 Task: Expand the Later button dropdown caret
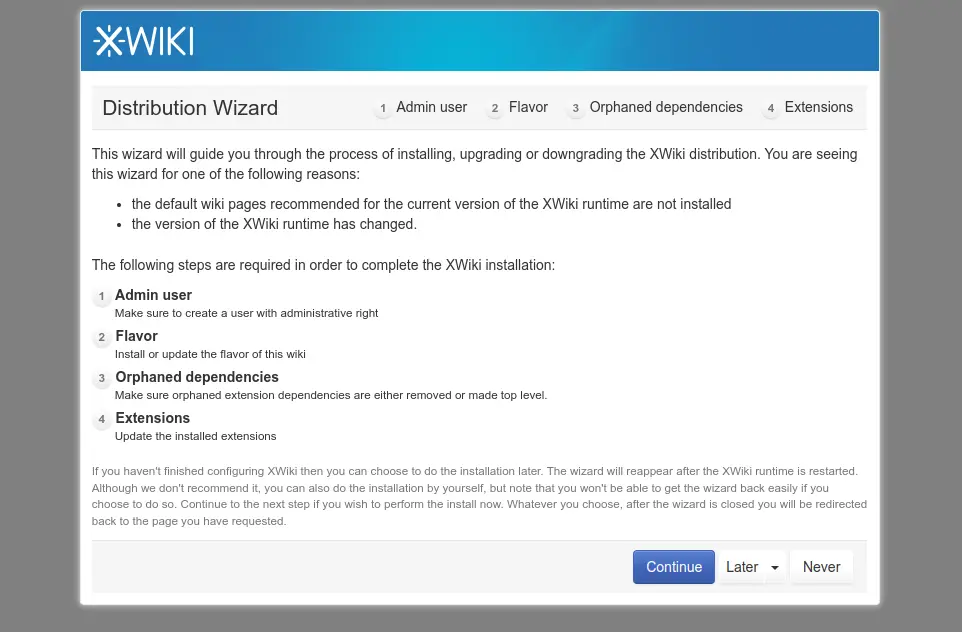pos(775,568)
